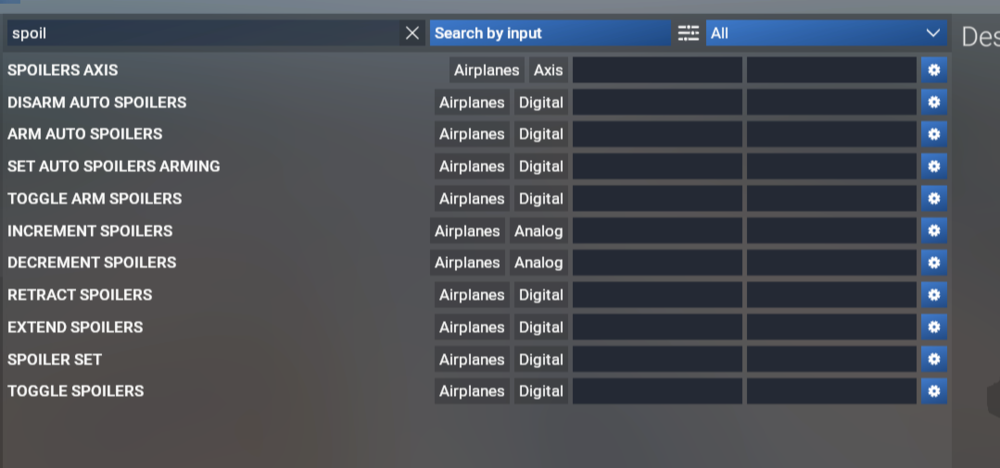Click the Search by input button
The width and height of the screenshot is (1000, 468).
tap(550, 33)
